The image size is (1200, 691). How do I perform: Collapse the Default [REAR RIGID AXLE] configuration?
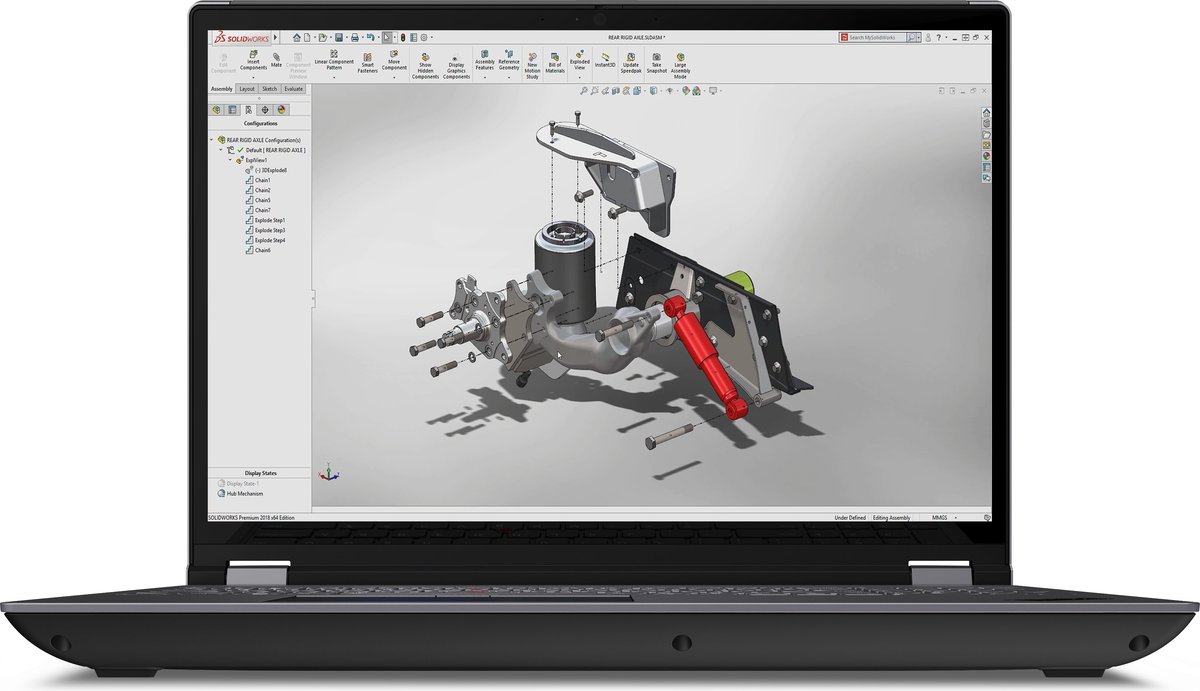click(220, 150)
